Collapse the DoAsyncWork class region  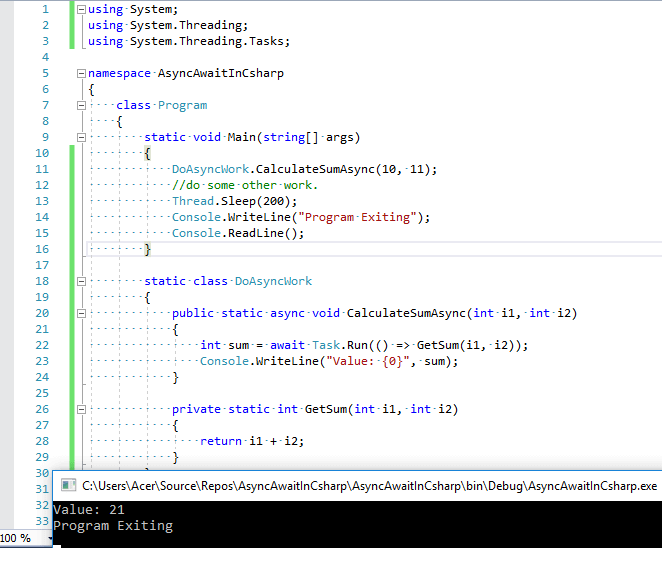[81, 282]
